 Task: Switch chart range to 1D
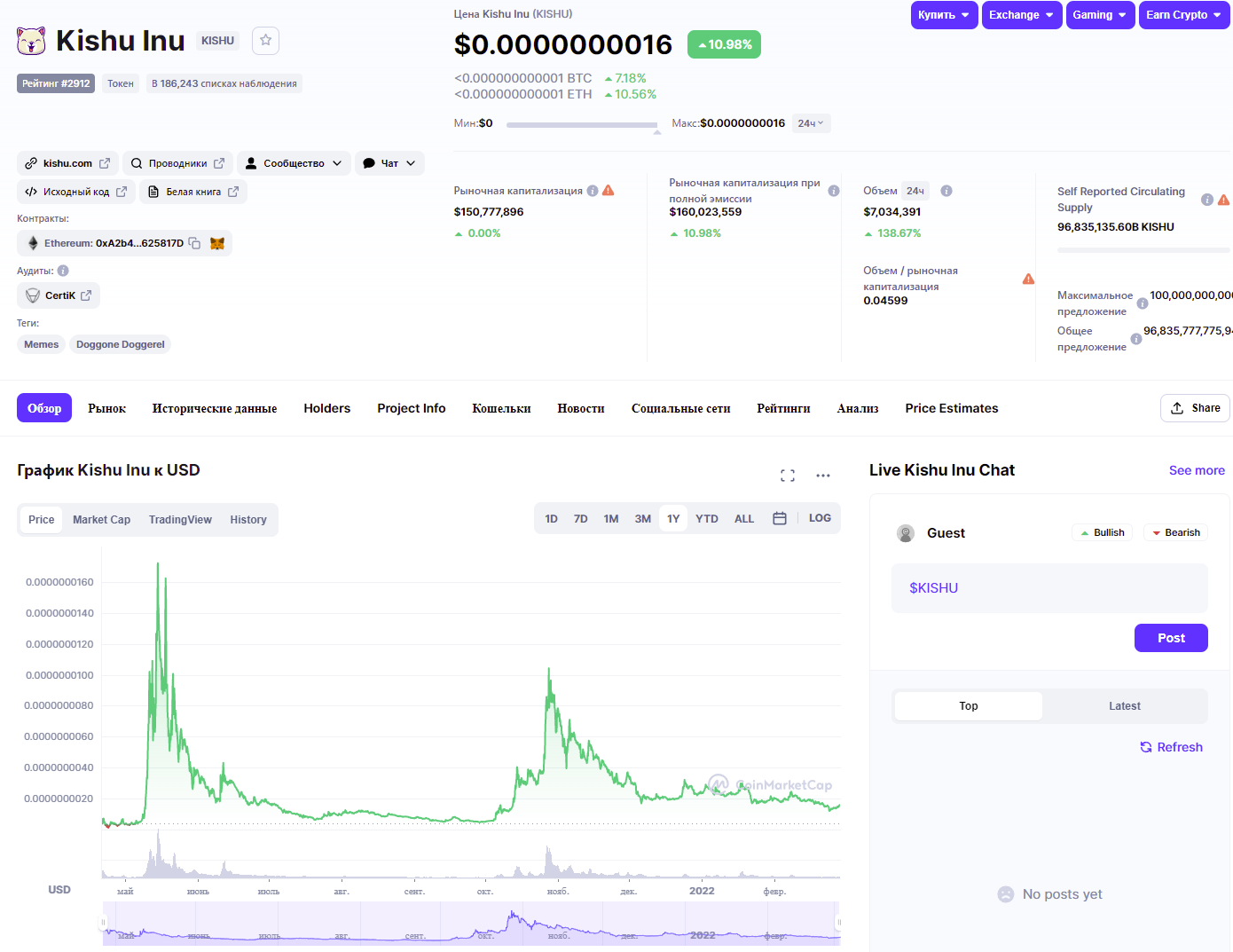coord(552,519)
